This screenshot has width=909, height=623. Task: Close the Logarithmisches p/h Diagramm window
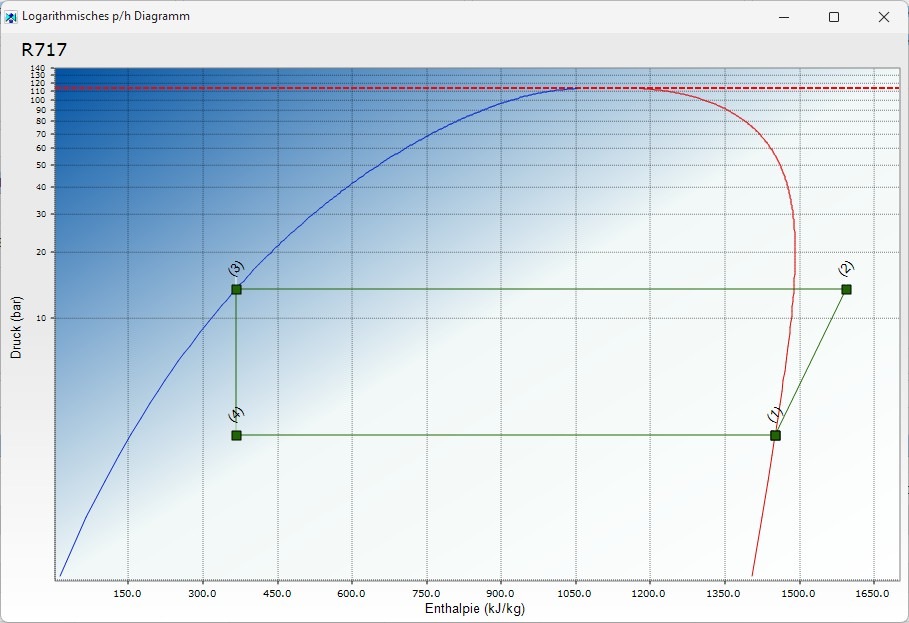pos(883,17)
